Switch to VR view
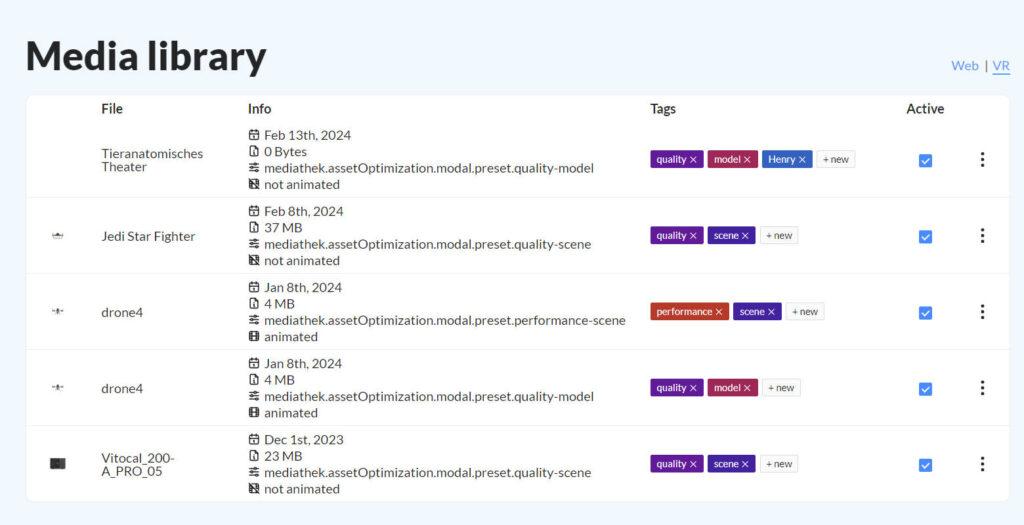The image size is (1024, 525). (x=1001, y=65)
